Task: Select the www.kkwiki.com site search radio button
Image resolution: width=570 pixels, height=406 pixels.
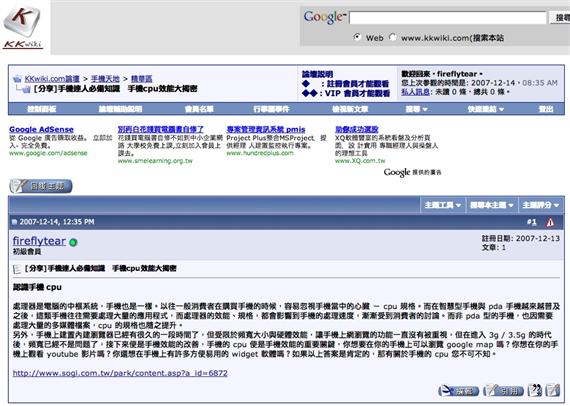Action: (392, 37)
